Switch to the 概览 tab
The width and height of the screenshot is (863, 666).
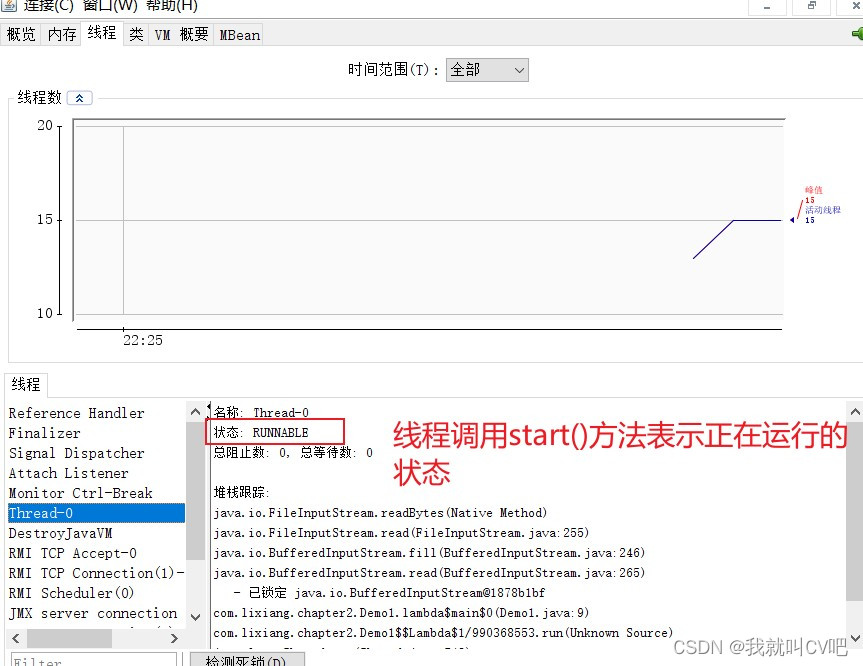pos(21,33)
